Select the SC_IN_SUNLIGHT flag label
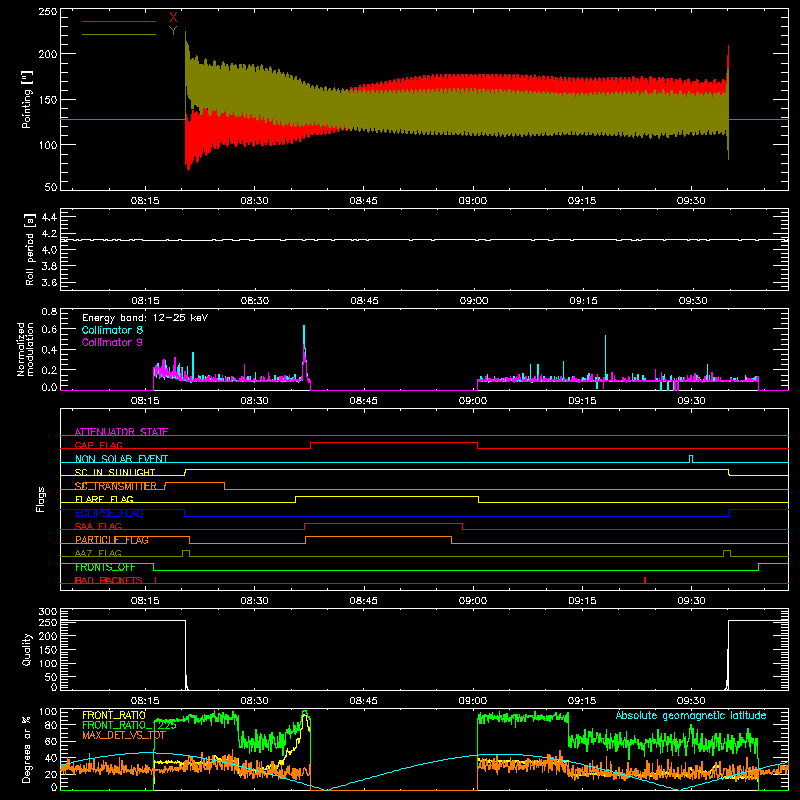 click(x=115, y=472)
